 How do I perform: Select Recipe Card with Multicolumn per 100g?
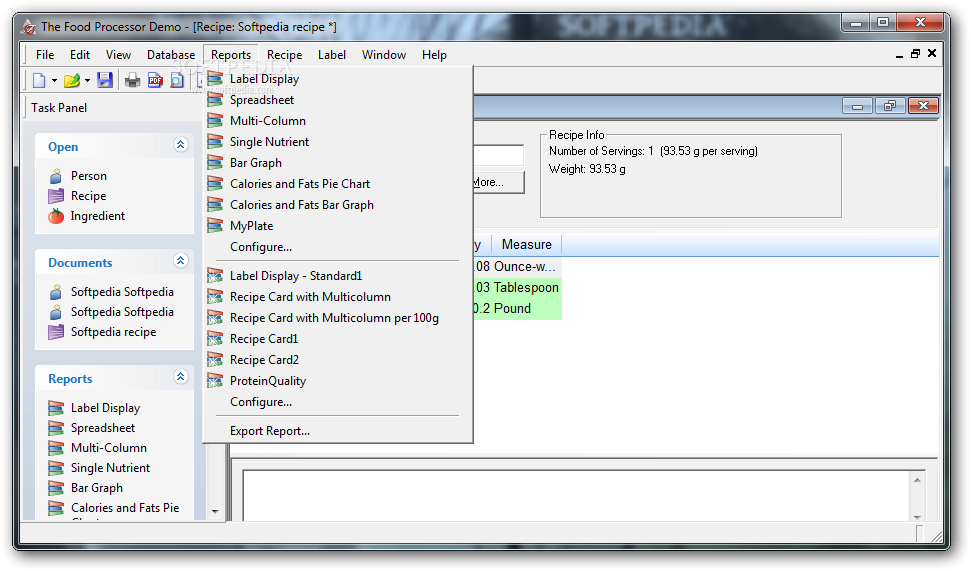pyautogui.click(x=338, y=318)
